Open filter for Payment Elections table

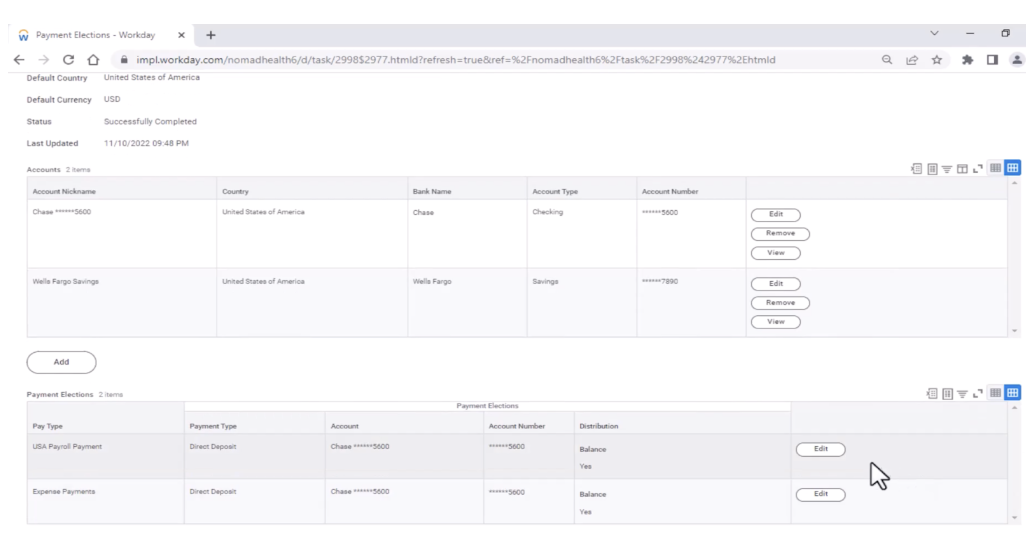pyautogui.click(x=962, y=394)
